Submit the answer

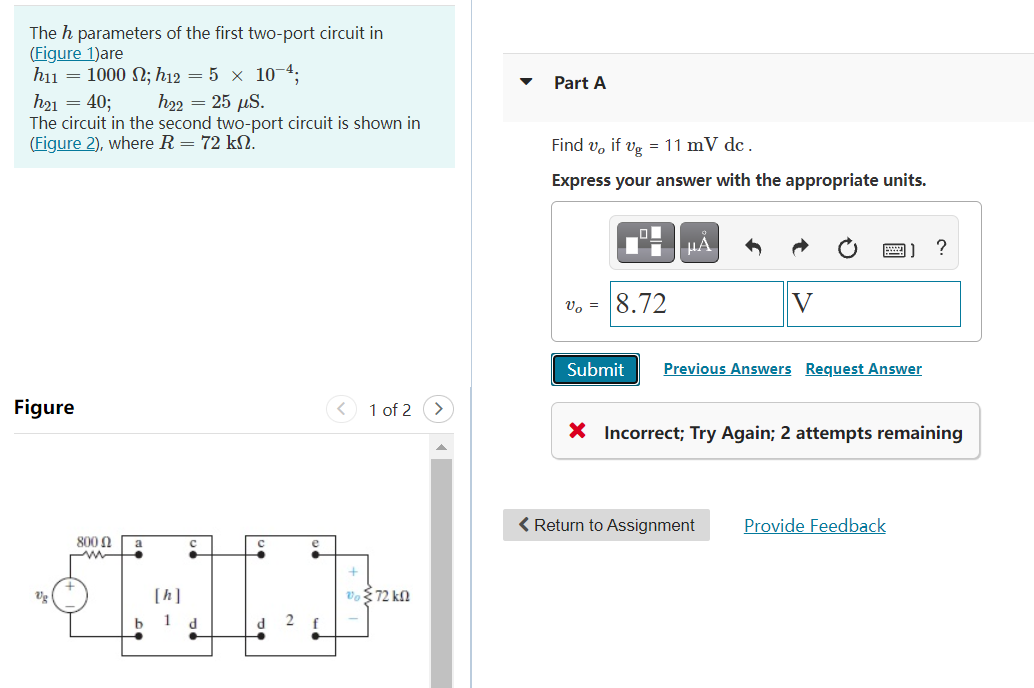[595, 369]
